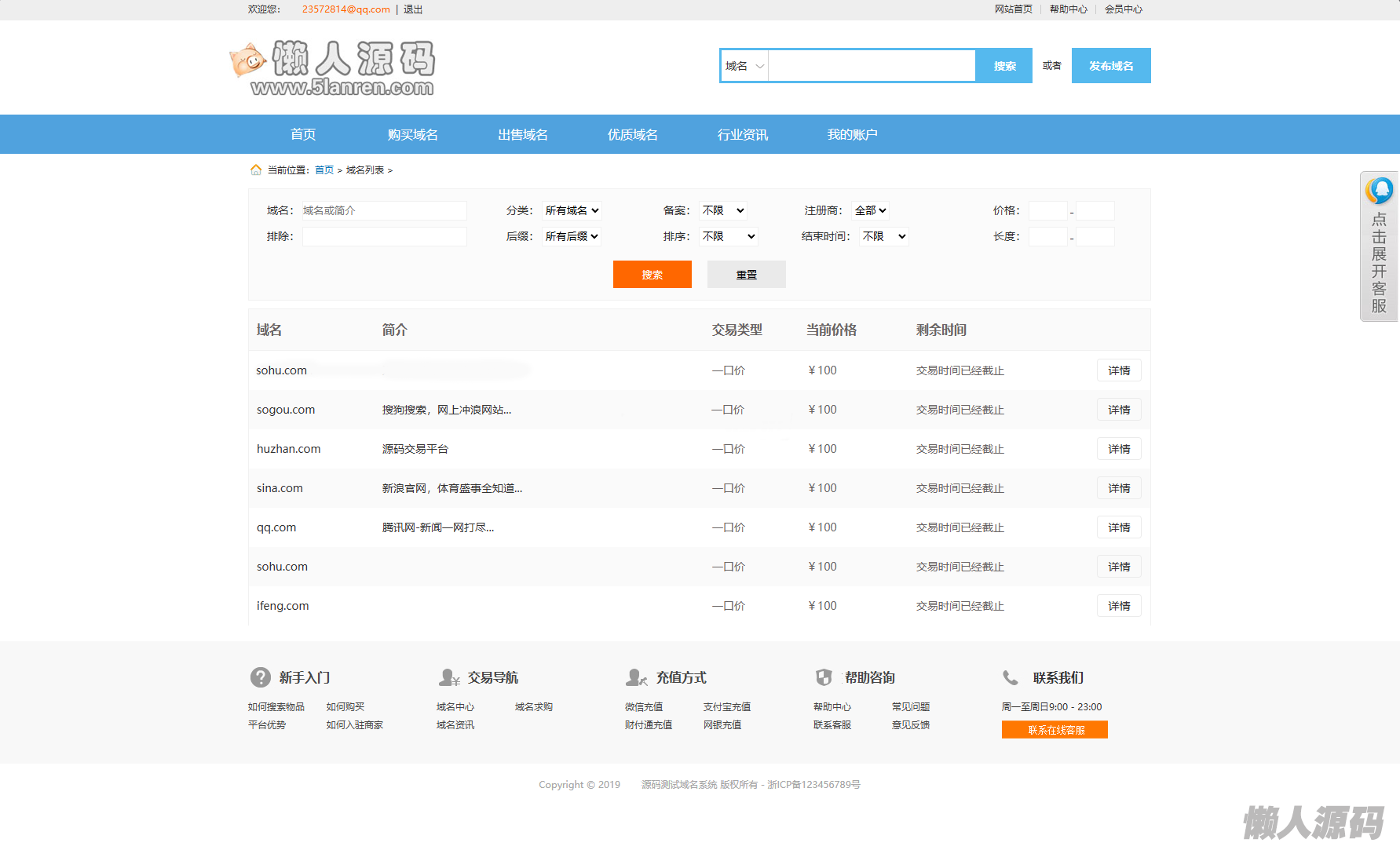Click the question mark icon beside 新手入门

[260, 677]
